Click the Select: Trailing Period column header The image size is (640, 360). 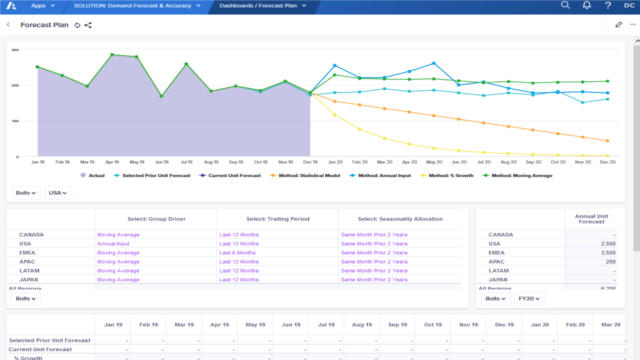point(278,219)
